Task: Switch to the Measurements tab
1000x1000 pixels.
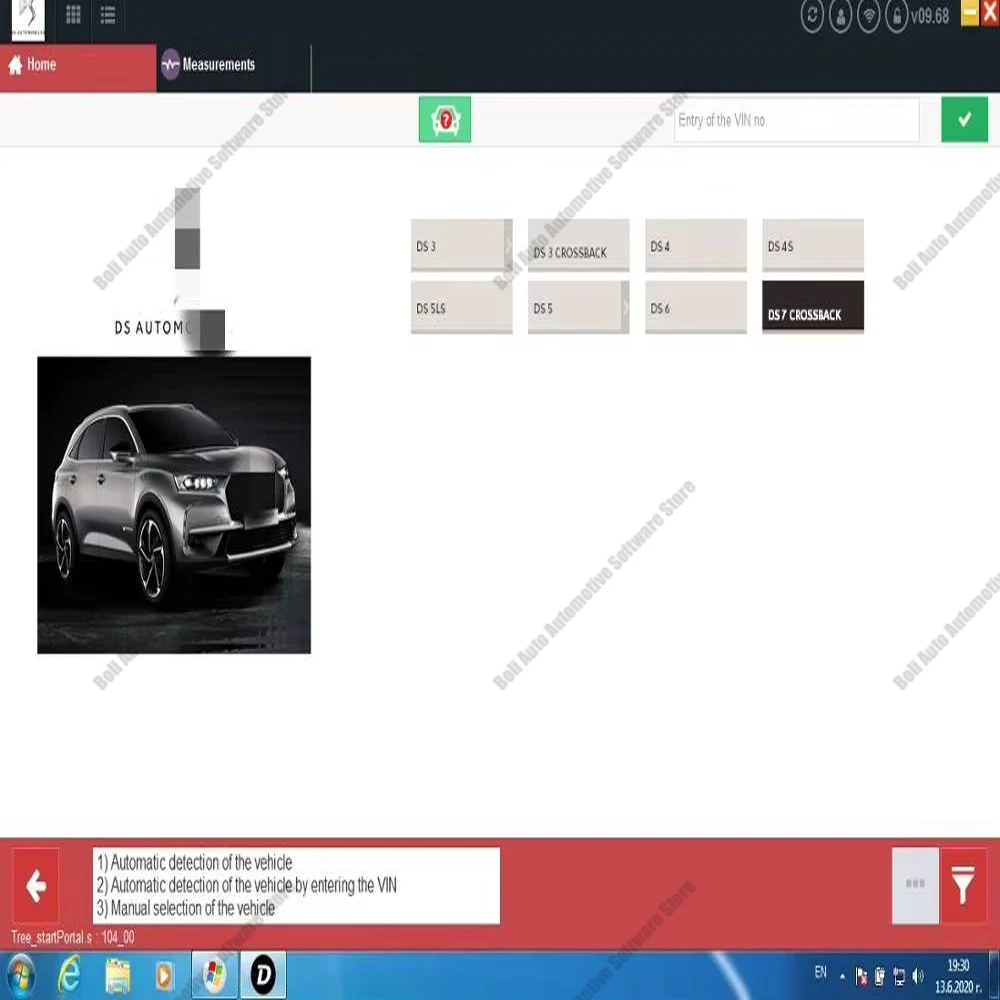Action: tap(233, 68)
